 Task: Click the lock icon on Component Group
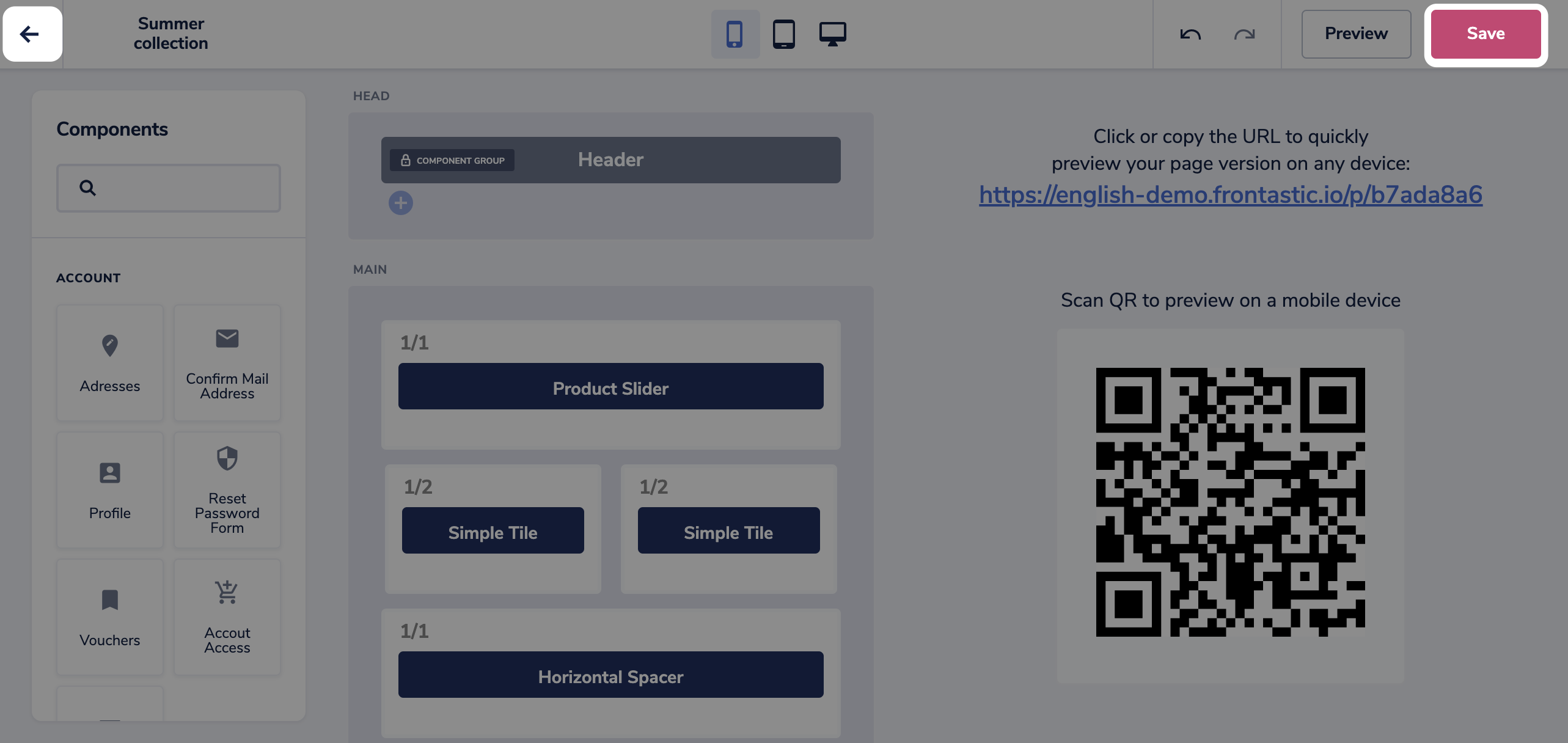pyautogui.click(x=405, y=160)
